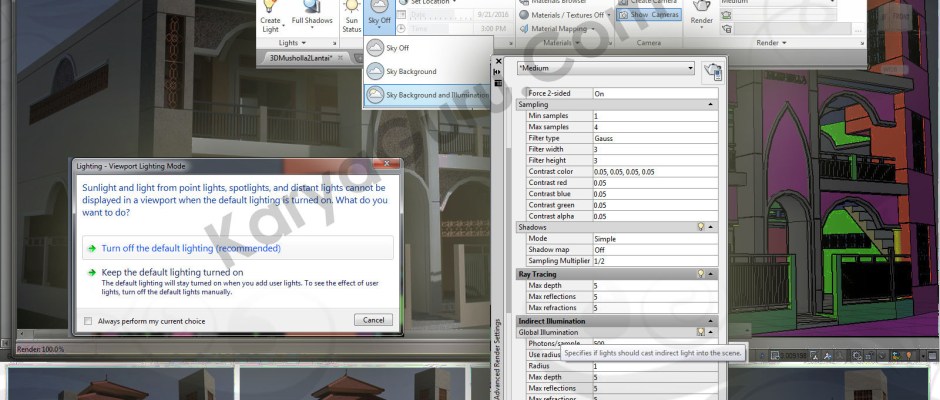
Task: Click Cancel in the Lighting dialog
Action: click(x=373, y=320)
